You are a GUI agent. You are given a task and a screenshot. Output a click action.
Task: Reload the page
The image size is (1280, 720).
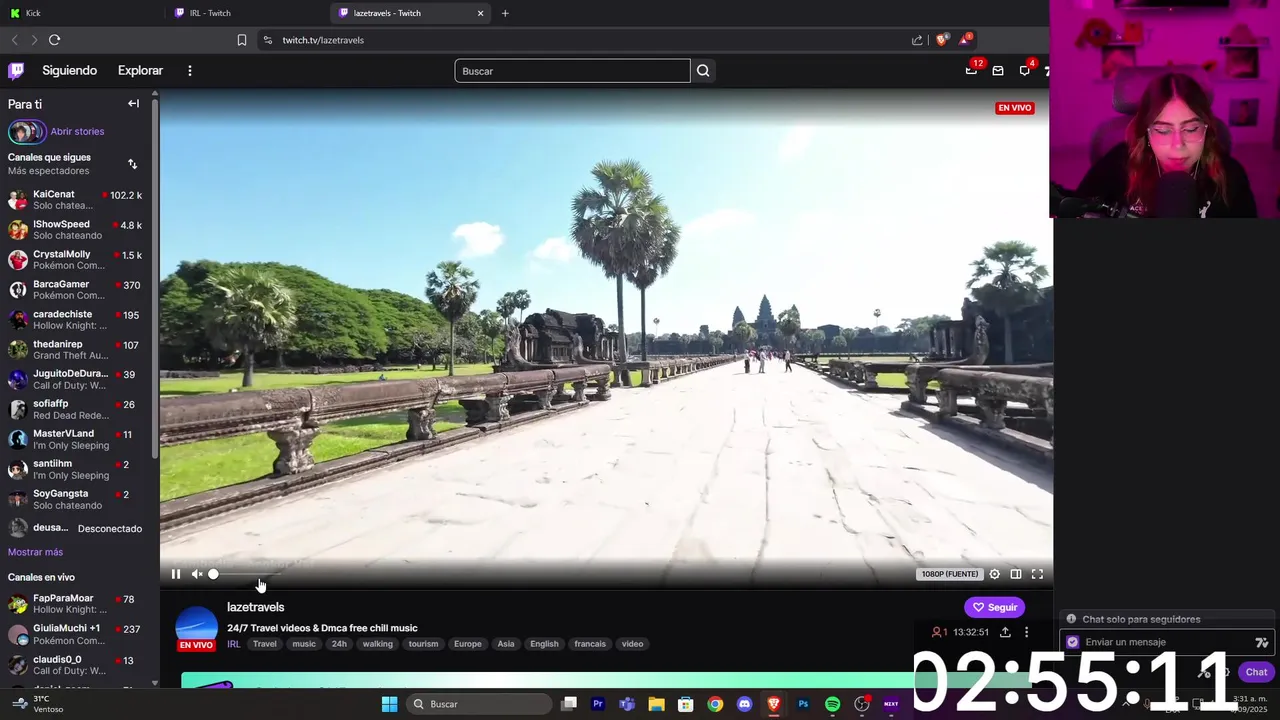pyautogui.click(x=54, y=40)
